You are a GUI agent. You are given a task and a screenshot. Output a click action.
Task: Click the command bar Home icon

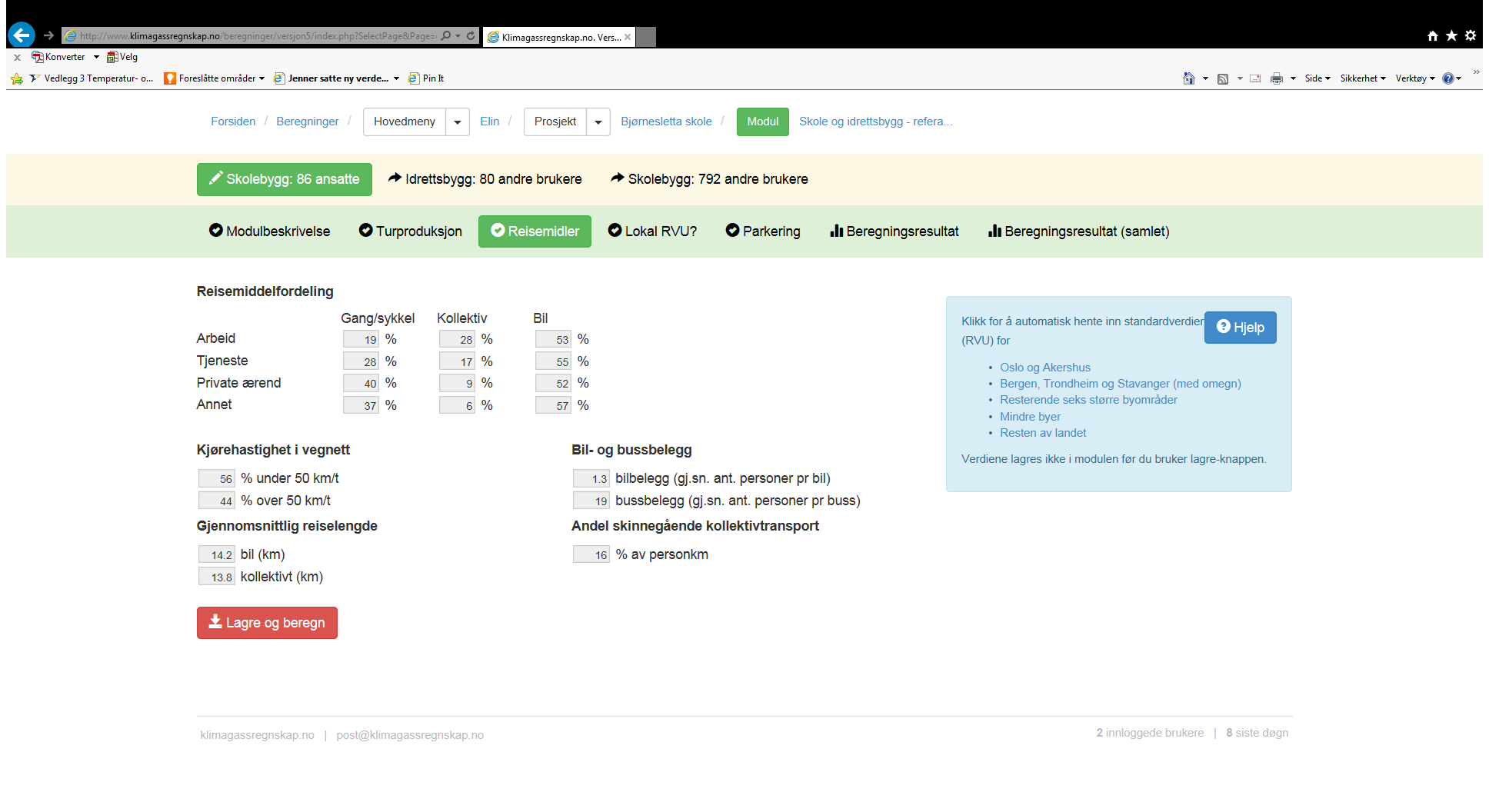click(1189, 78)
